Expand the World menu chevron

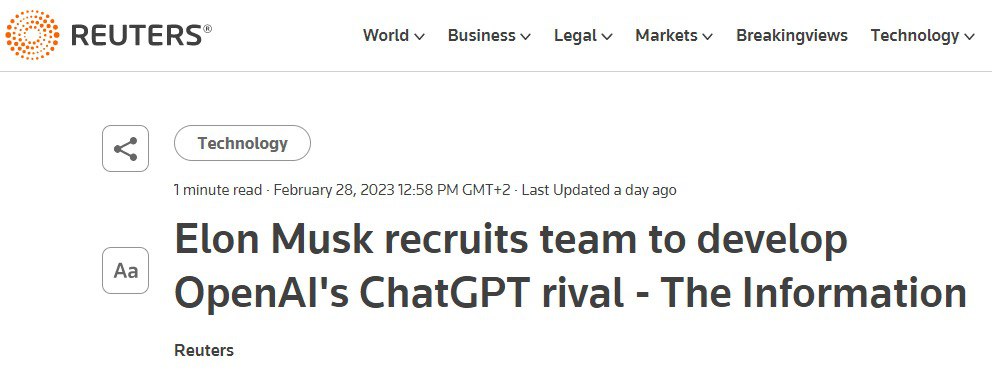pyautogui.click(x=419, y=37)
